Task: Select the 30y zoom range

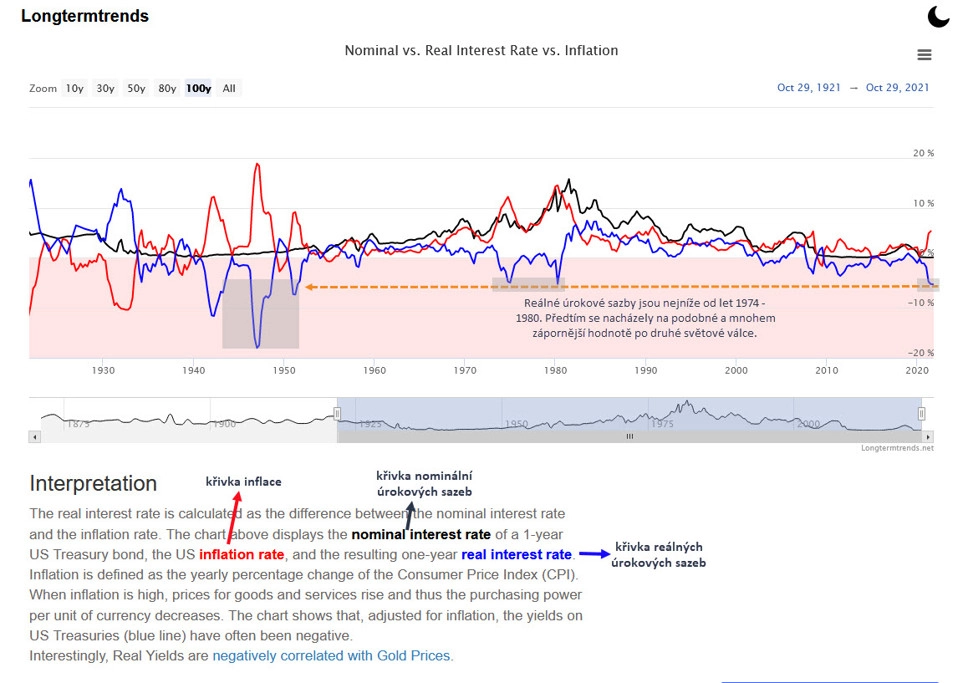Action: click(x=106, y=88)
